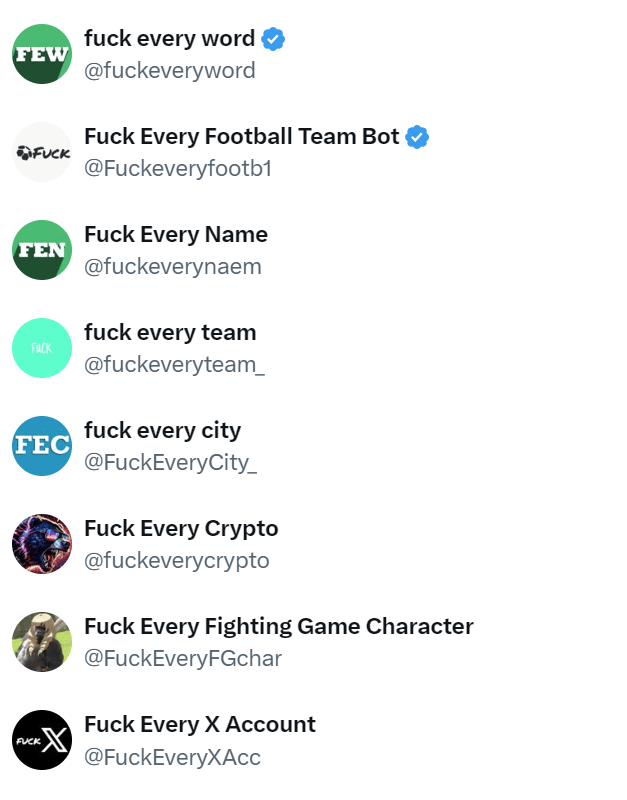Click the mint fuck every team avatar

point(42,348)
